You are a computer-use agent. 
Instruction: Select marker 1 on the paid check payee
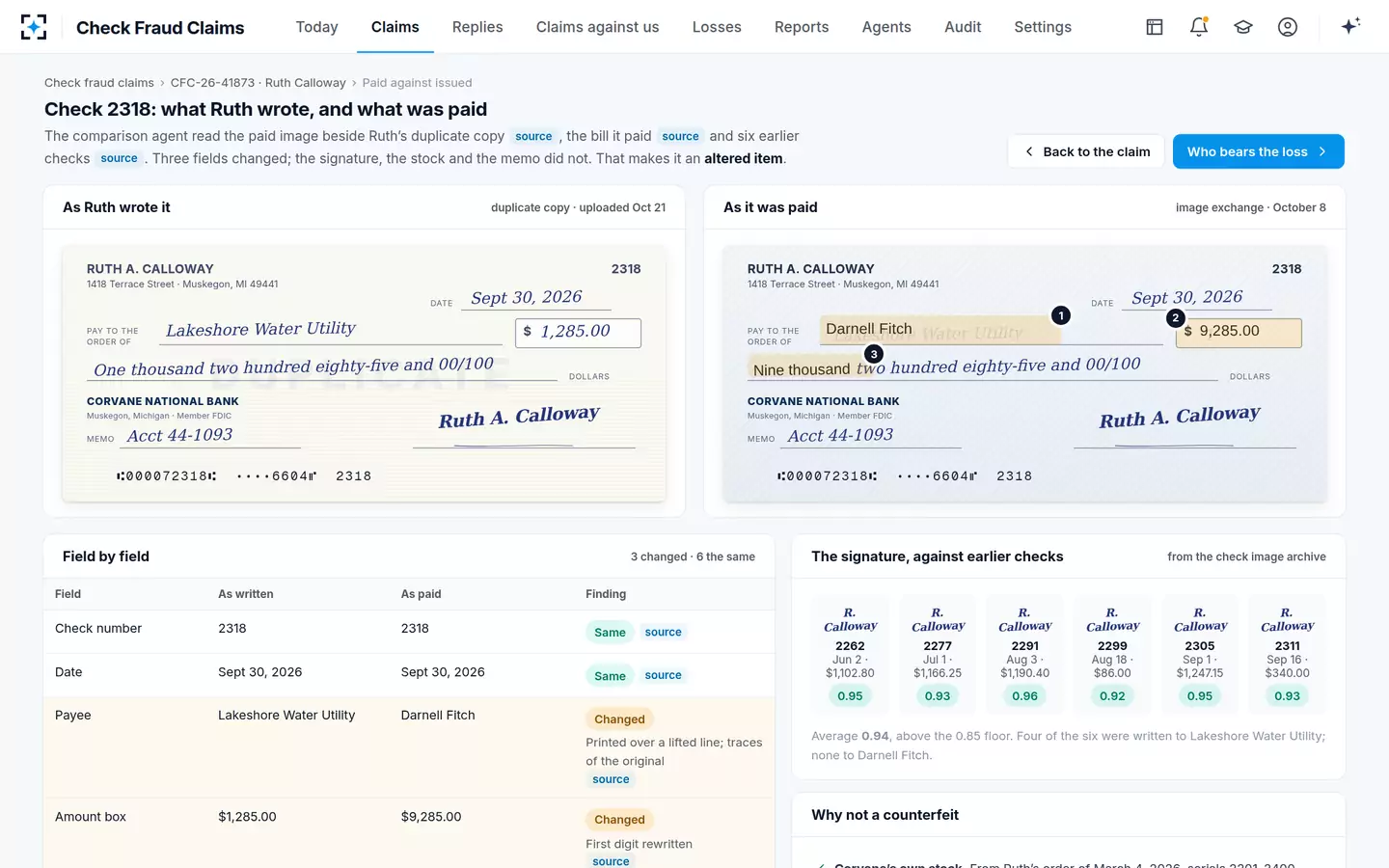[x=1061, y=315]
